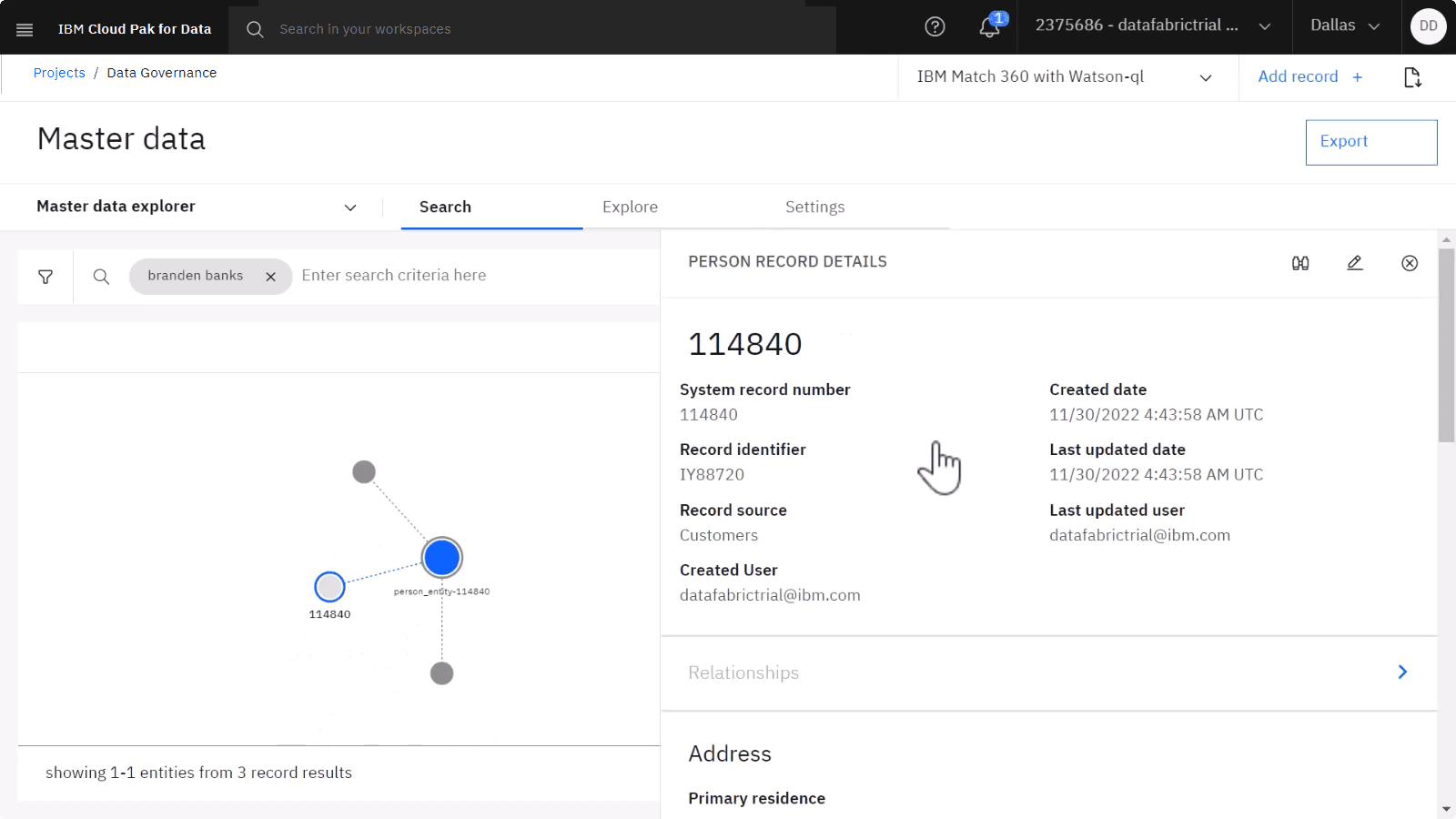Expand the account 2375686 - datafabrictrial dropdown
Screen dimensions: 1456x819
pos(1153,26)
